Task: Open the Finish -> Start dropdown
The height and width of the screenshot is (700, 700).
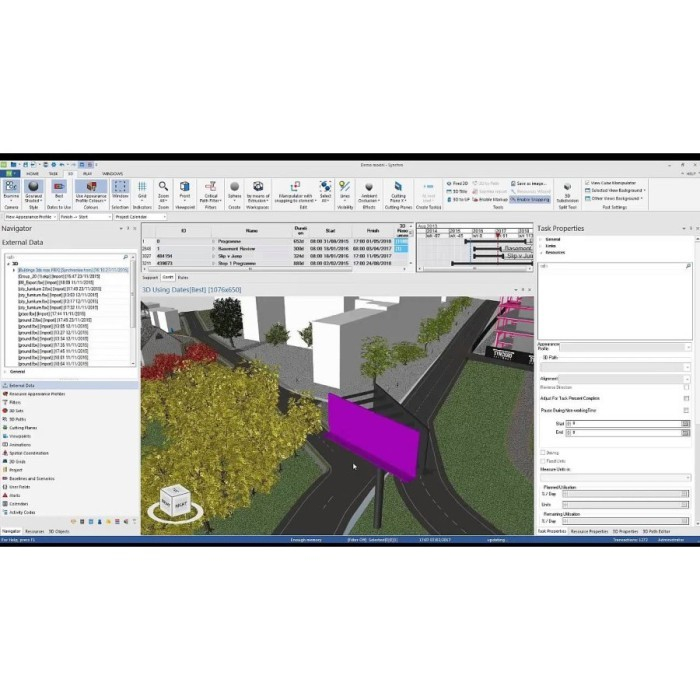Action: click(x=85, y=217)
